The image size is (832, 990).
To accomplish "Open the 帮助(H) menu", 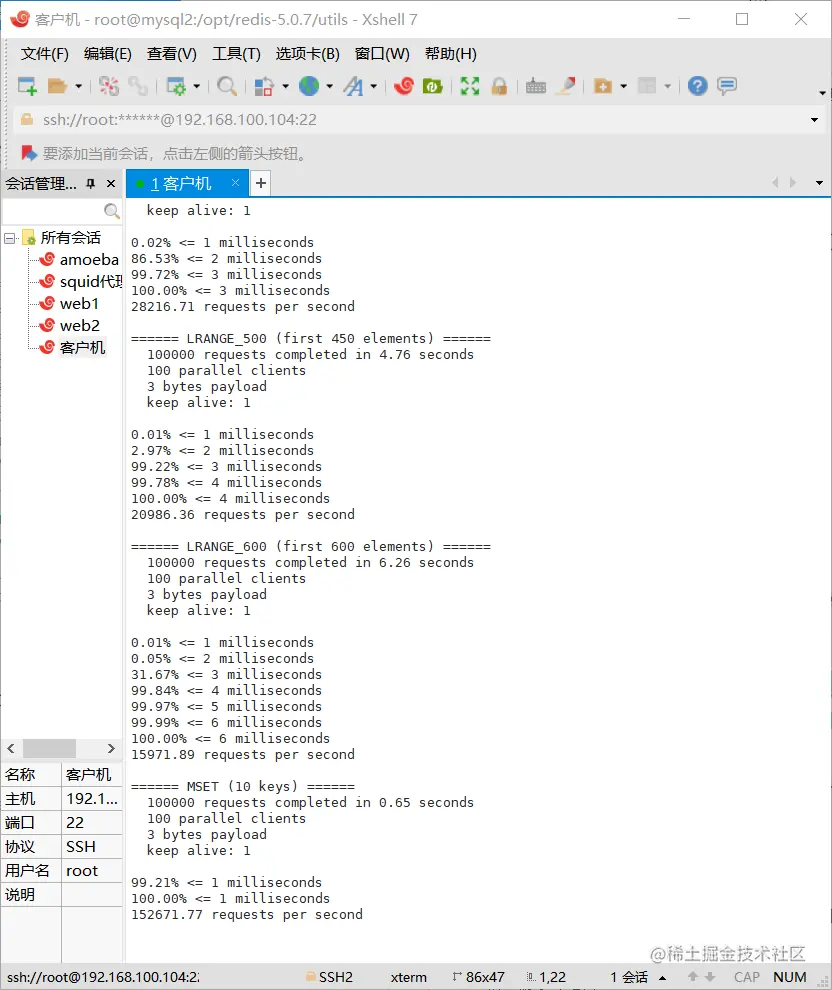I will [x=451, y=54].
